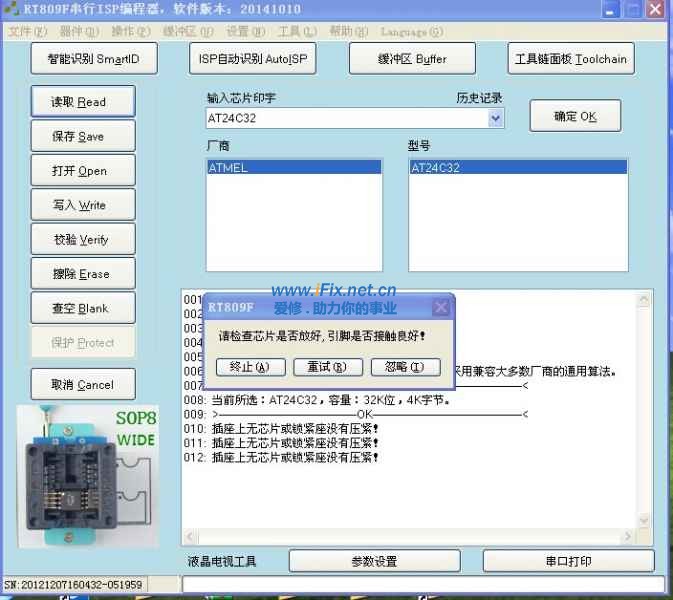
Task: Open the 文件 menu
Action: point(28,31)
